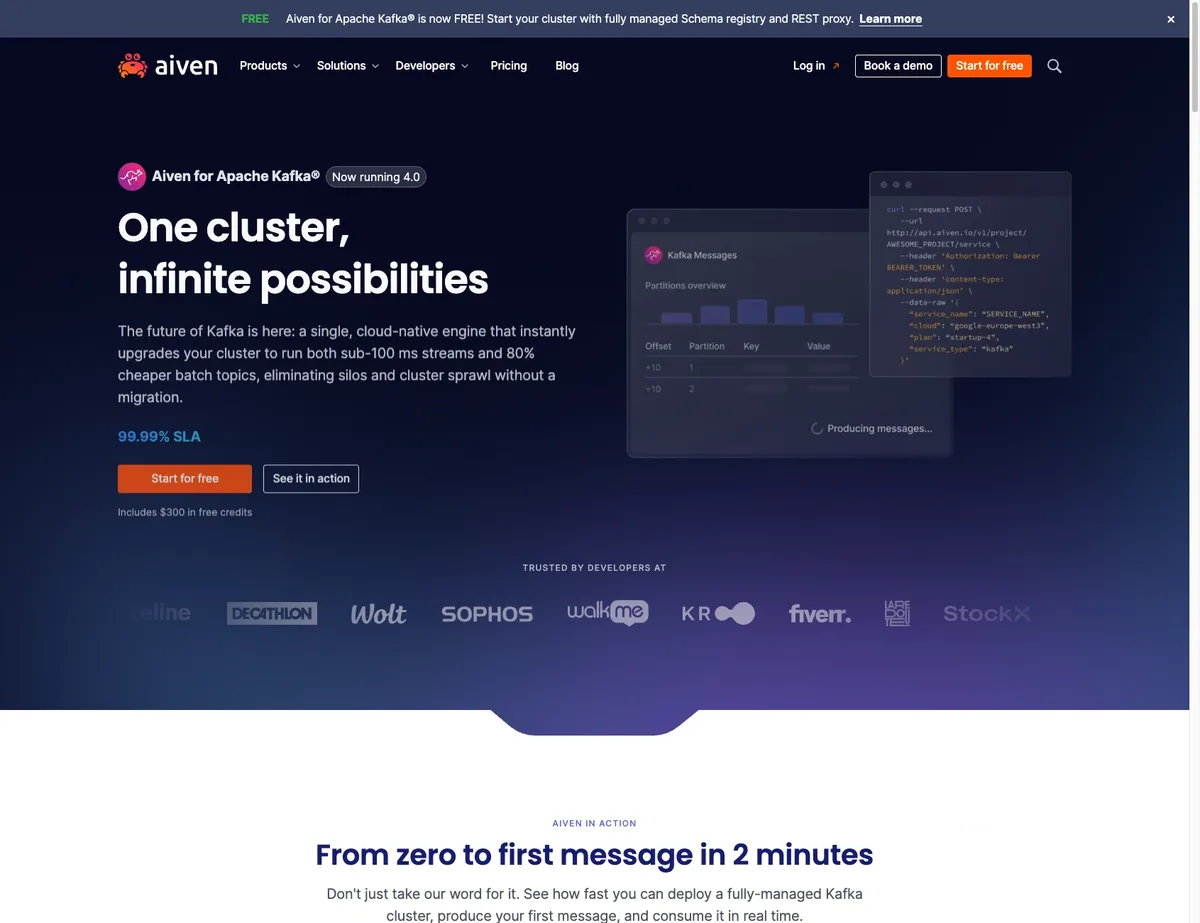Image resolution: width=1200 pixels, height=923 pixels.
Task: Click See it in action button
Action: click(311, 479)
